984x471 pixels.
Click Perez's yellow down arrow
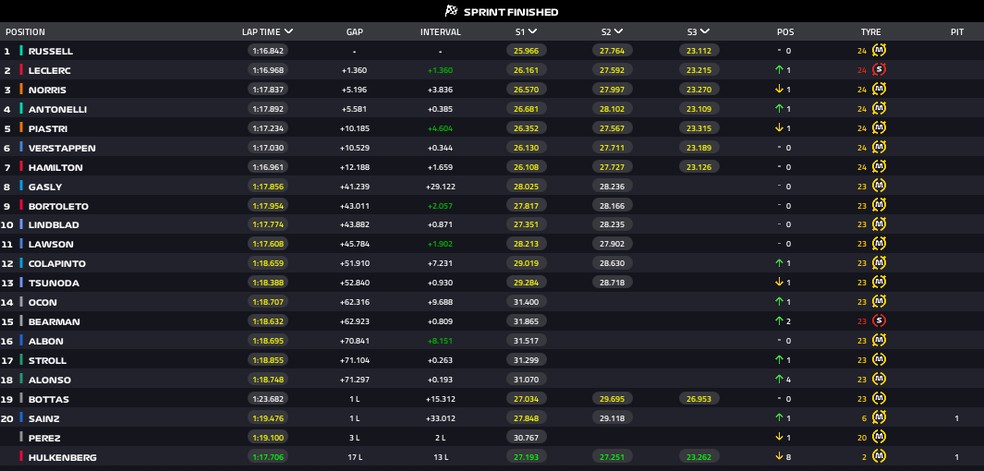click(x=779, y=438)
